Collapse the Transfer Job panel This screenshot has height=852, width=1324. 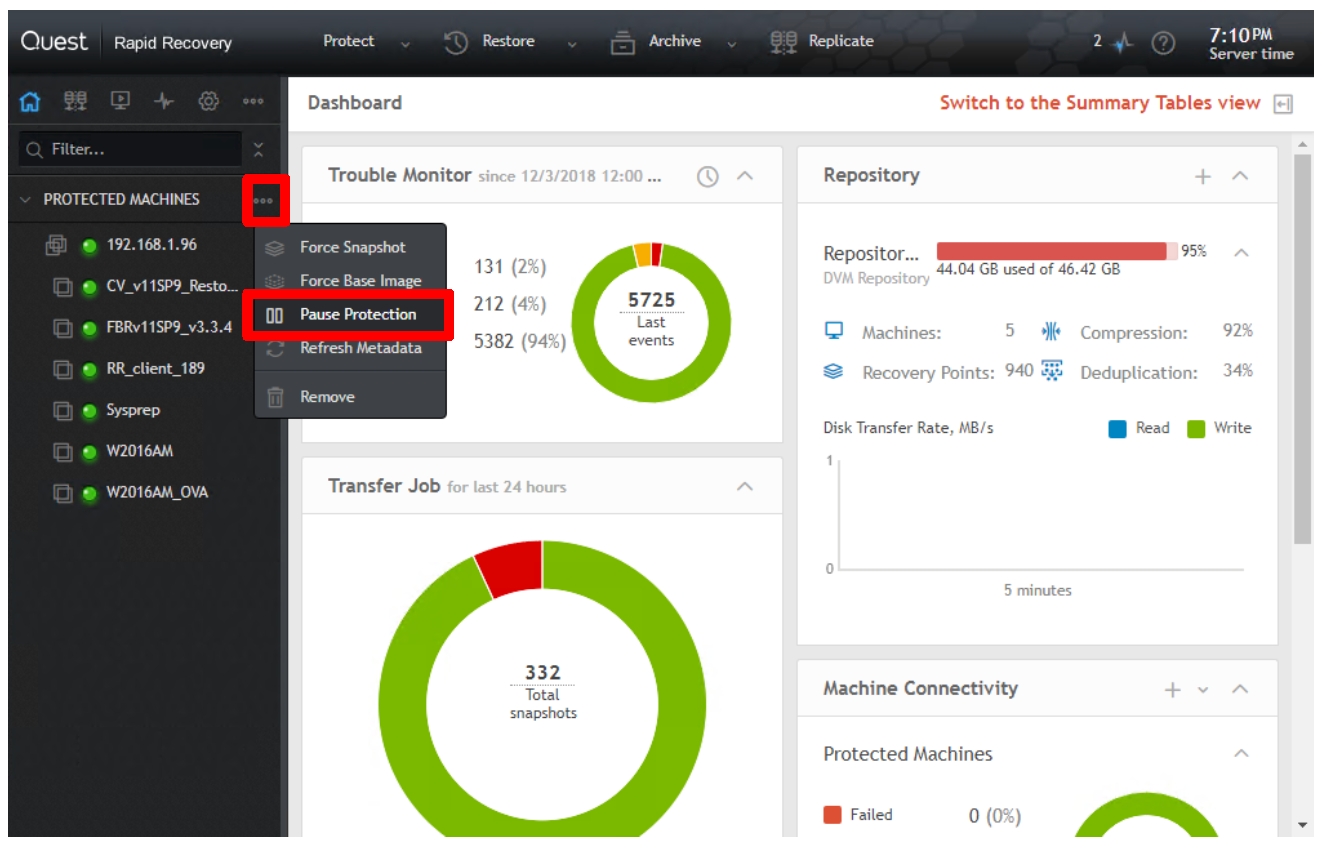pyautogui.click(x=744, y=487)
